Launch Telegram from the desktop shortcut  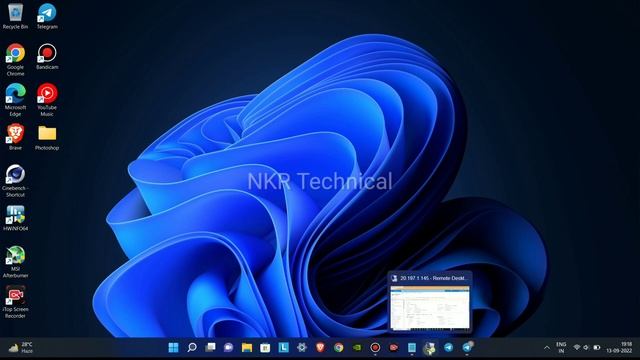pyautogui.click(x=47, y=16)
